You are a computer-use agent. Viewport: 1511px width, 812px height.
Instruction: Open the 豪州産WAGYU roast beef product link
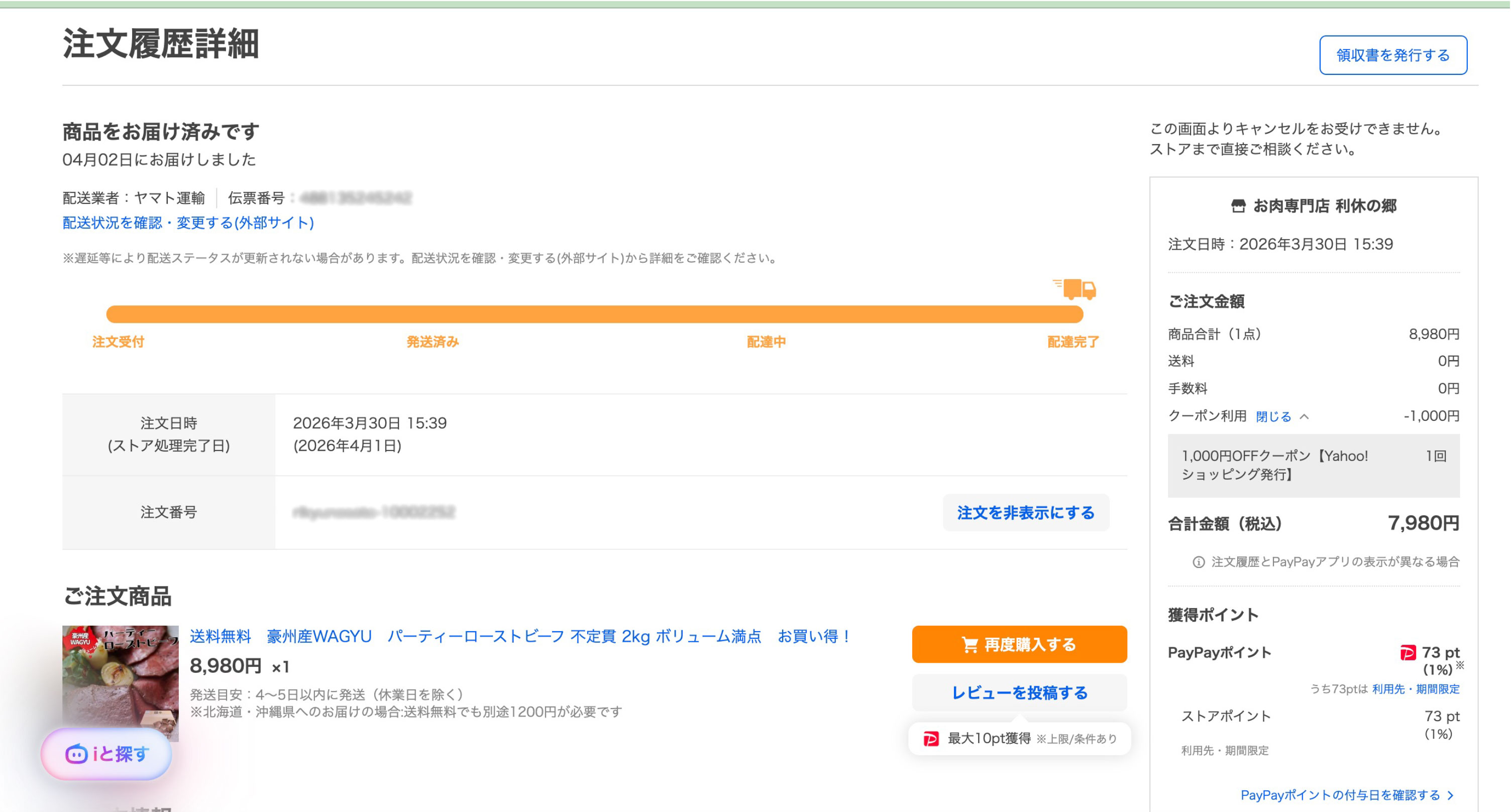(x=521, y=636)
